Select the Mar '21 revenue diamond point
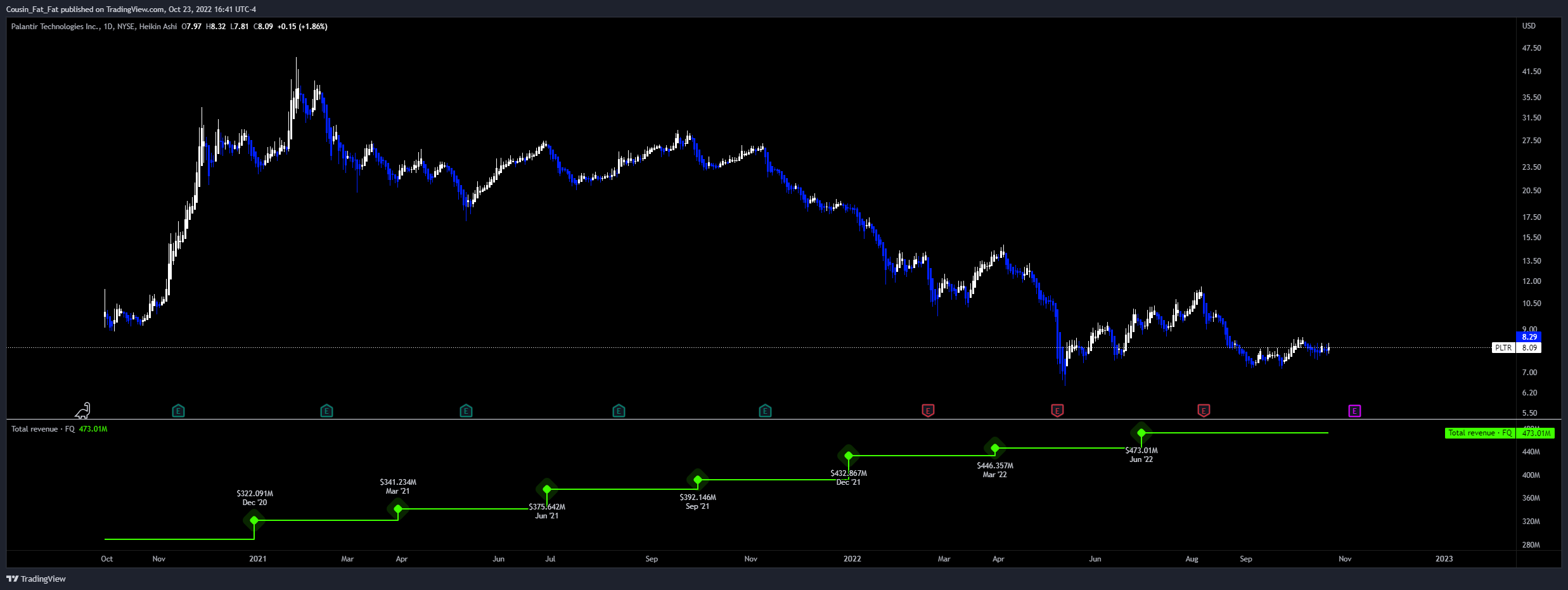The height and width of the screenshot is (590, 1568). pos(398,509)
